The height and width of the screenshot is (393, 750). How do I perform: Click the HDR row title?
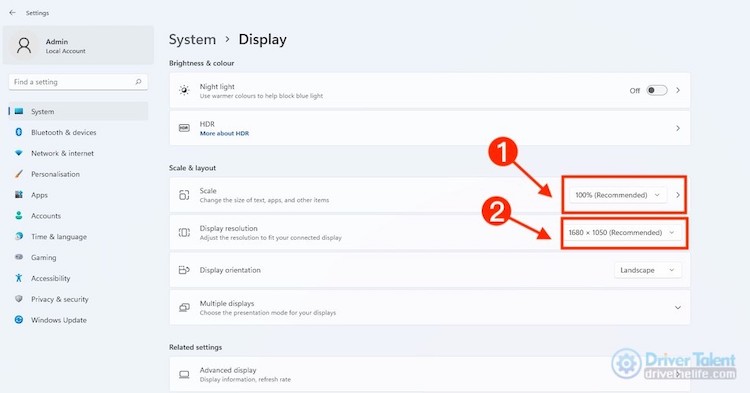[x=207, y=124]
